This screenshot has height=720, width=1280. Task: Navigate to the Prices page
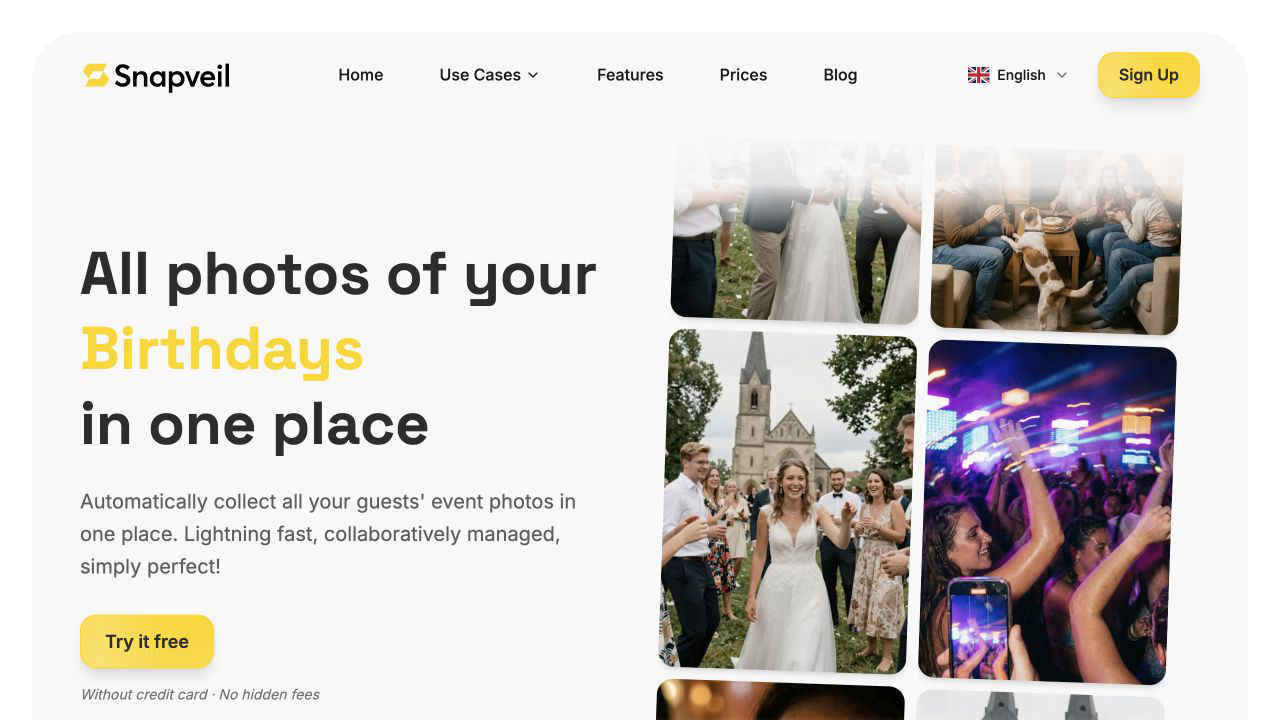(743, 75)
